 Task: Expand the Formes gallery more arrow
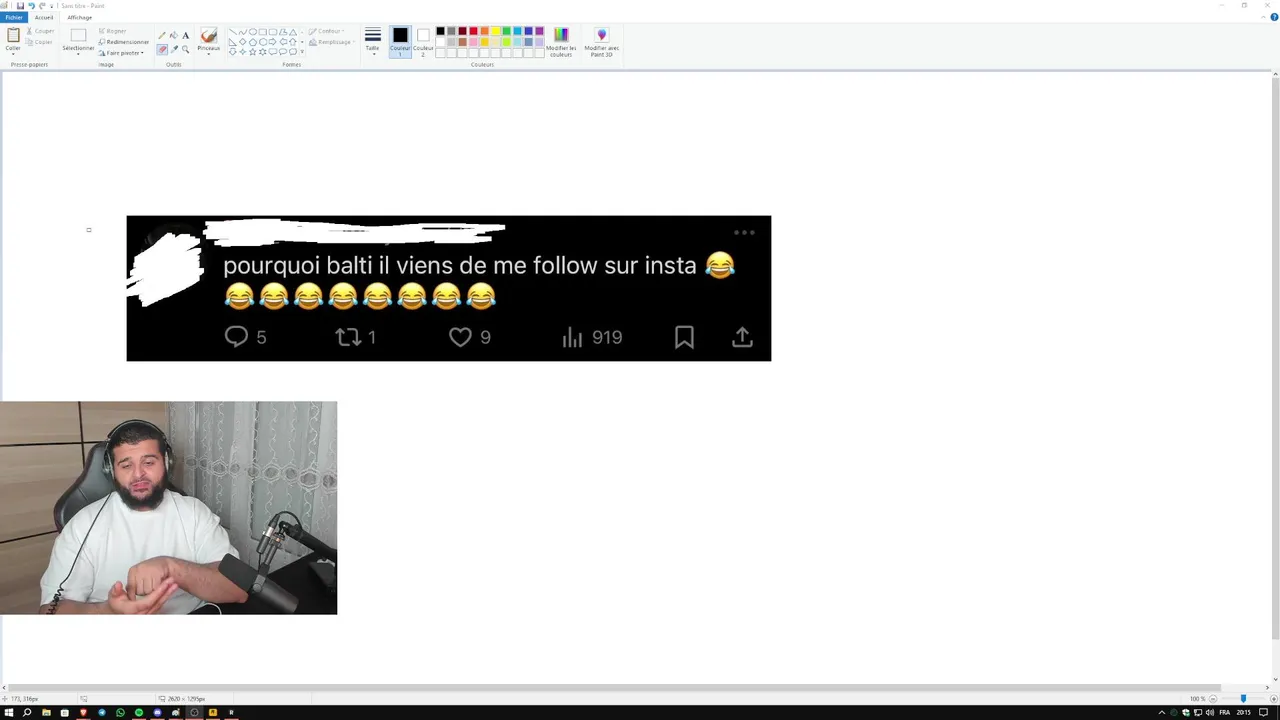tap(301, 52)
